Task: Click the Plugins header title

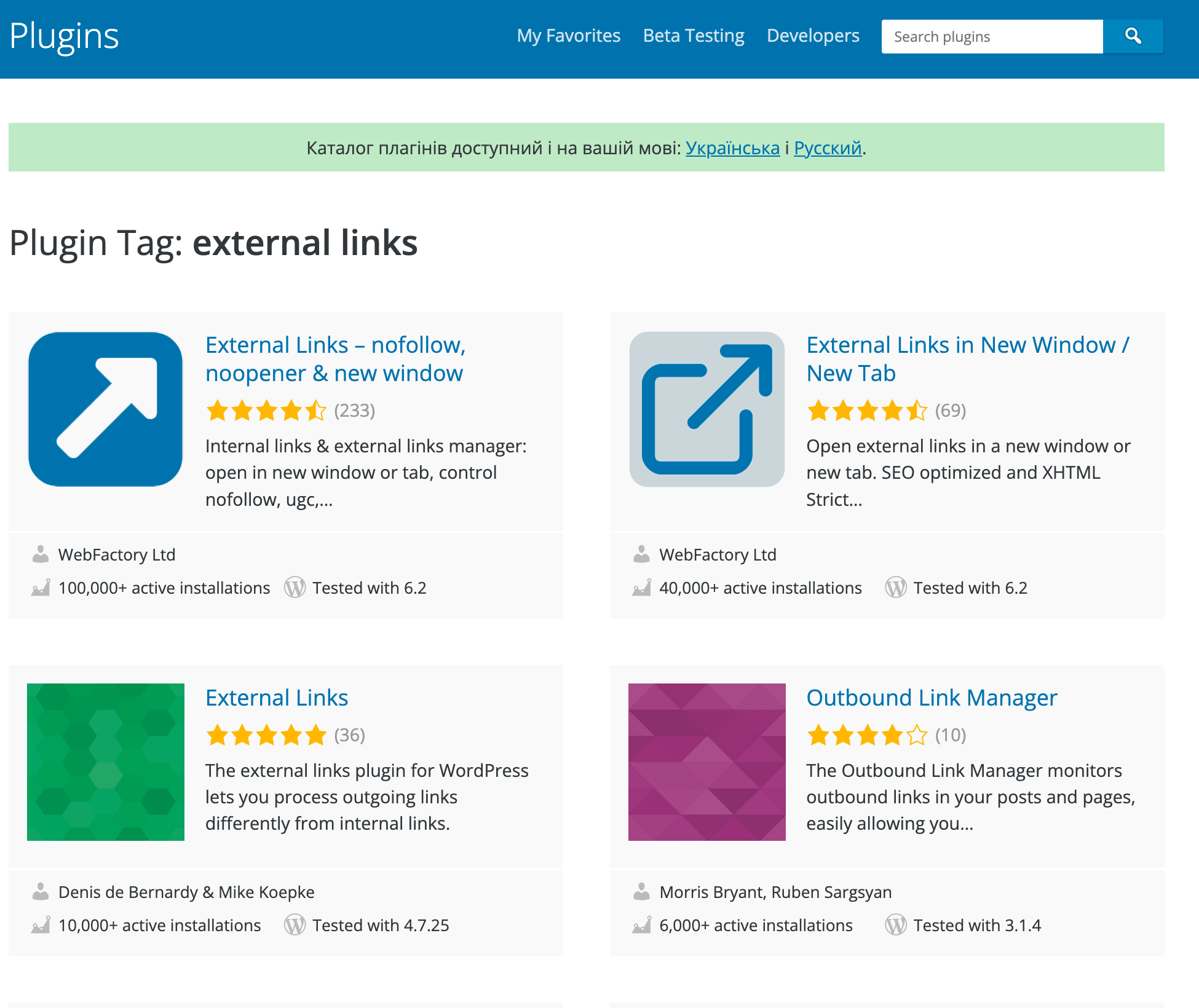Action: (64, 37)
